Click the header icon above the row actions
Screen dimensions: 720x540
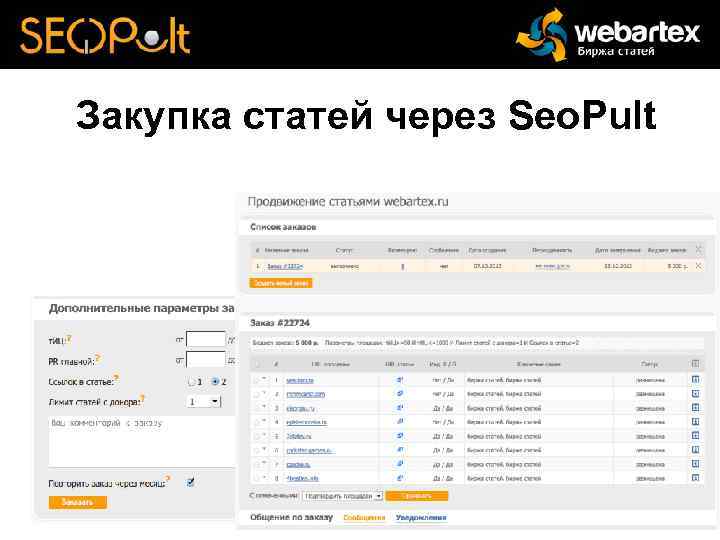tap(695, 364)
